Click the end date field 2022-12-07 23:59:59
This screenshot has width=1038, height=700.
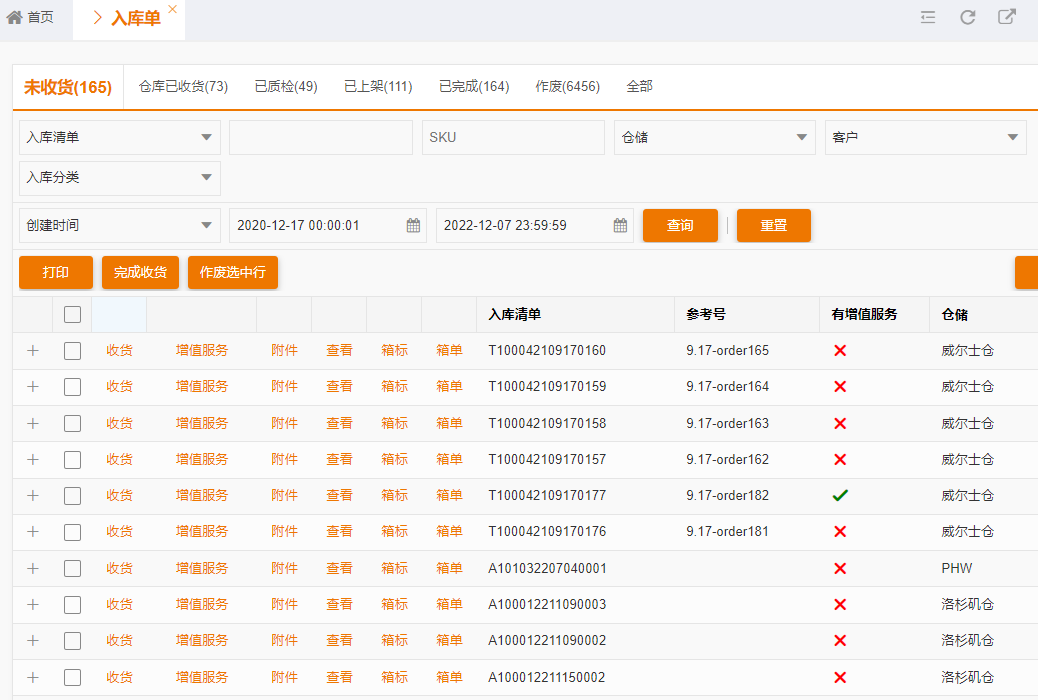[x=535, y=225]
